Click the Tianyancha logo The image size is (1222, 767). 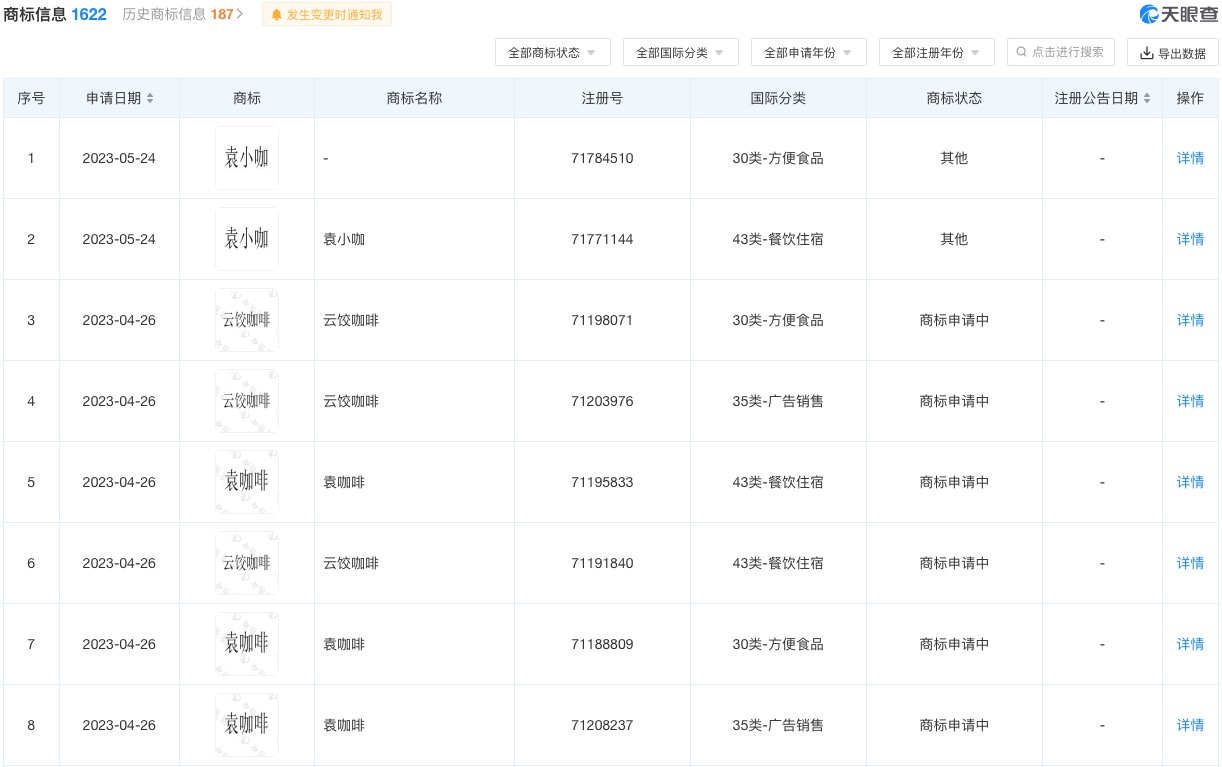click(x=1178, y=15)
